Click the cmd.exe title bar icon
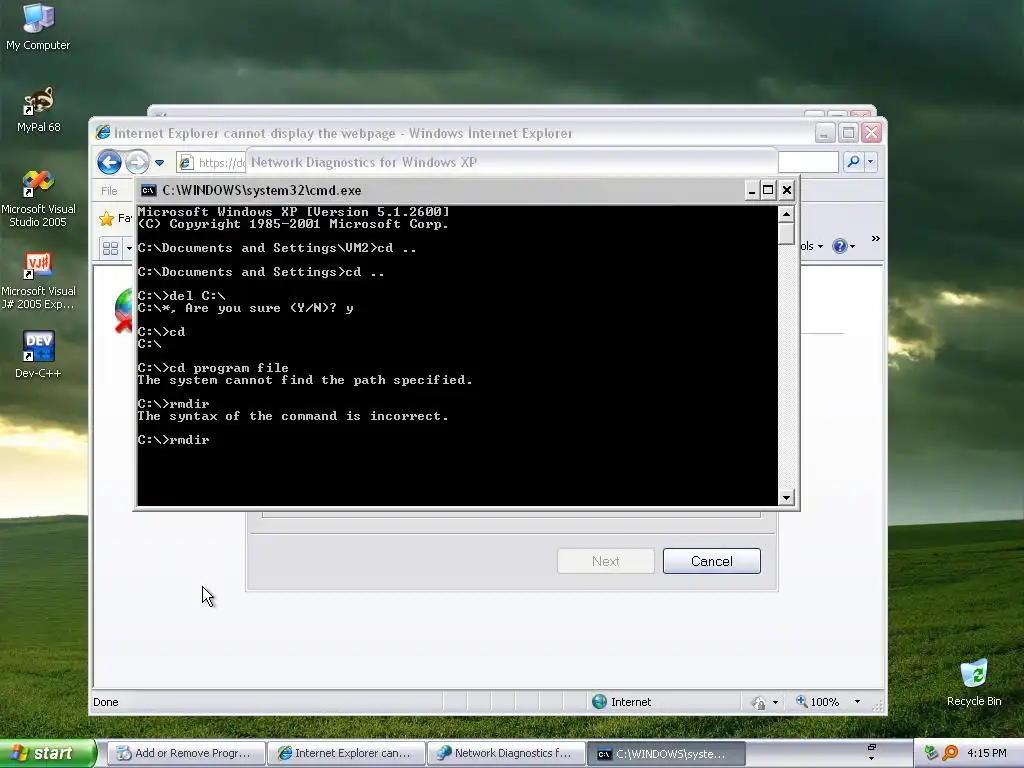This screenshot has width=1024, height=768. pyautogui.click(x=149, y=190)
